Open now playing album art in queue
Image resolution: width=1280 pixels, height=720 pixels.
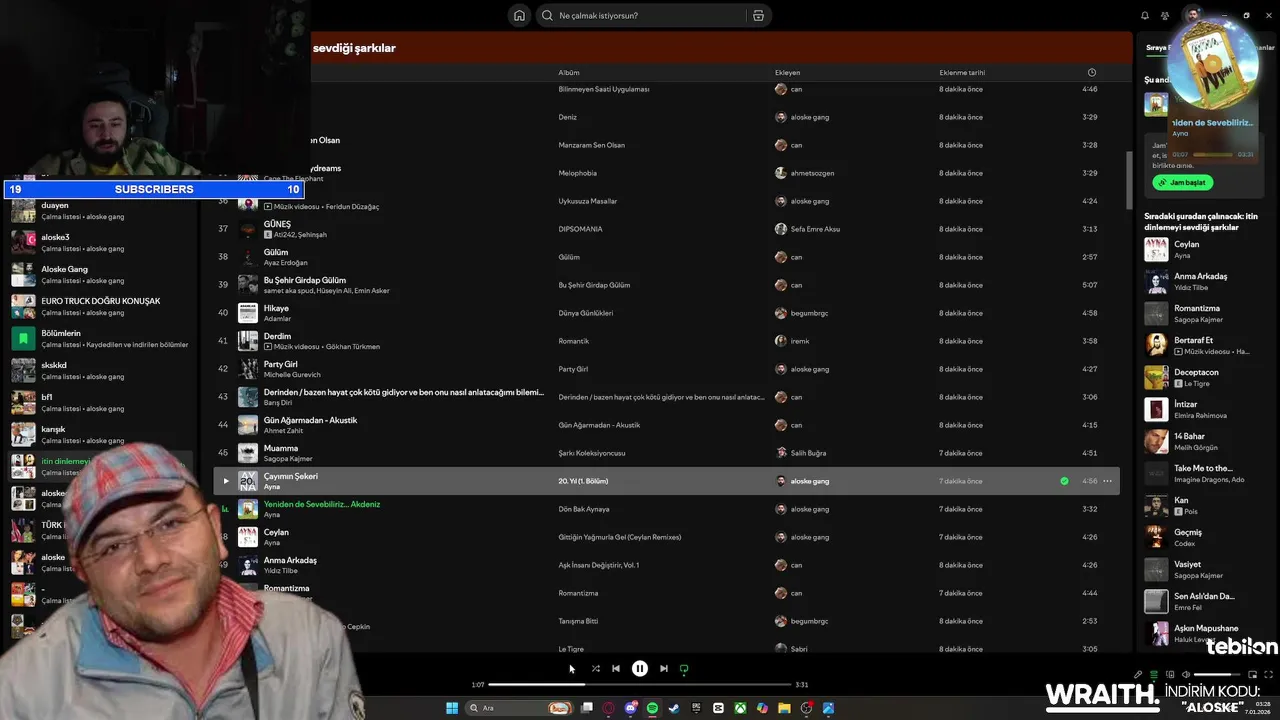point(1156,105)
